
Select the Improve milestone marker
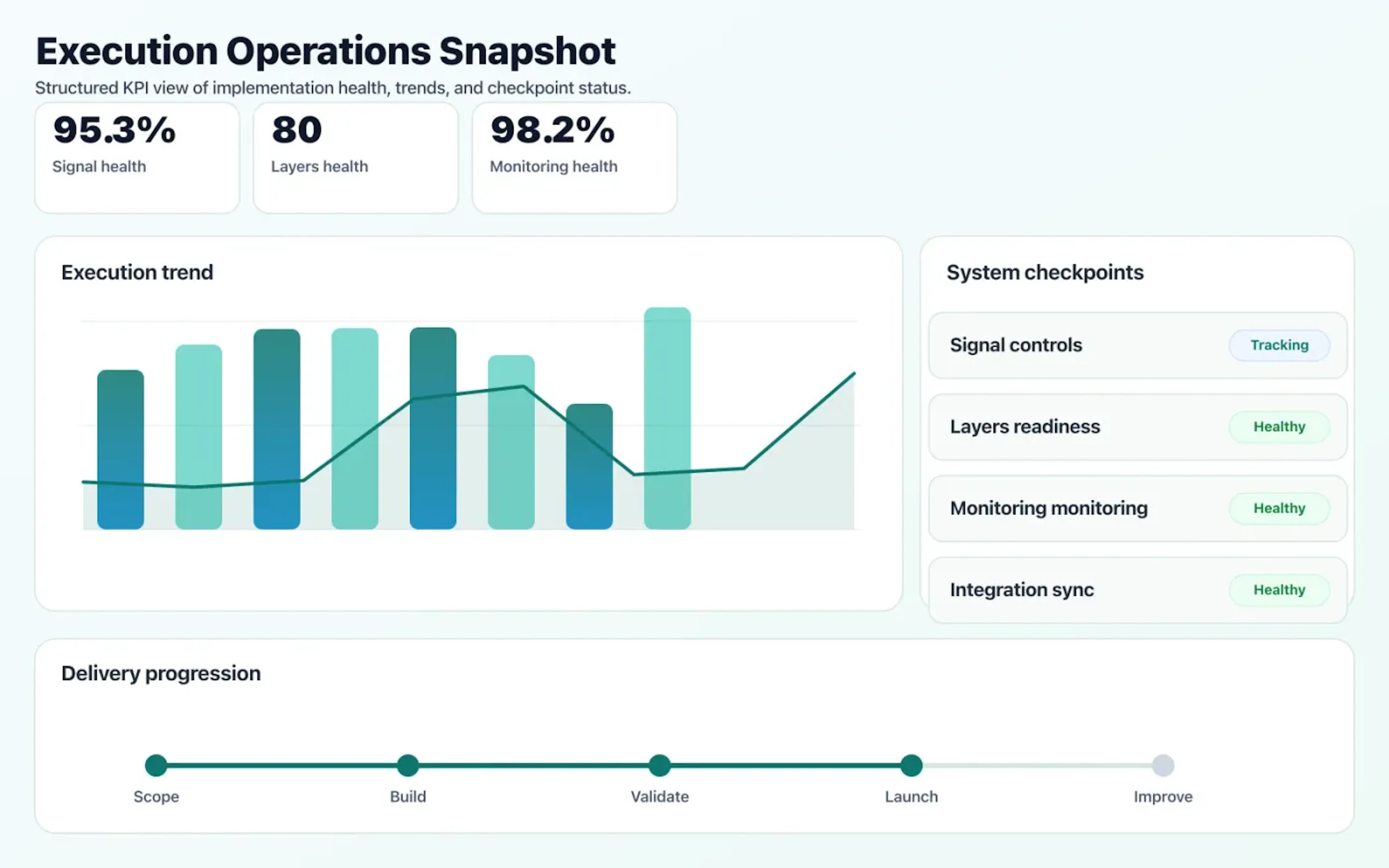[x=1163, y=765]
